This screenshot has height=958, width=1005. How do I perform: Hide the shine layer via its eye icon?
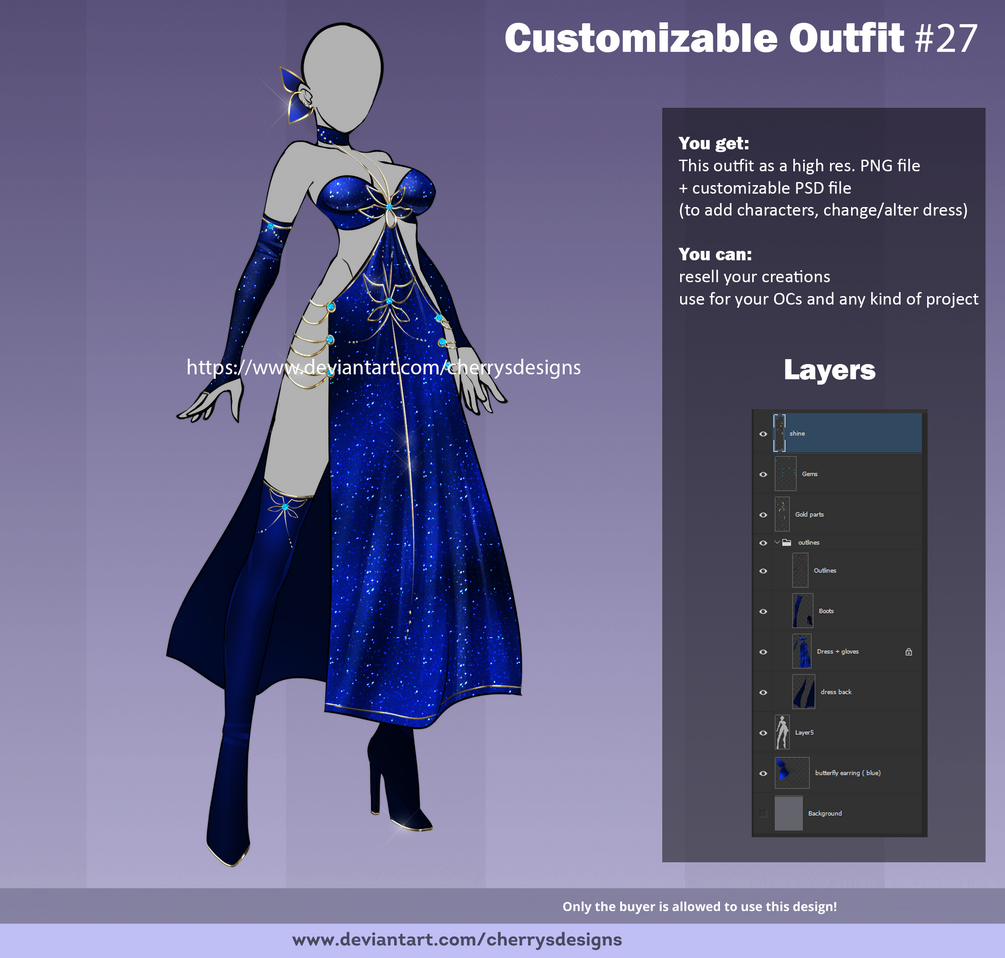tap(763, 434)
